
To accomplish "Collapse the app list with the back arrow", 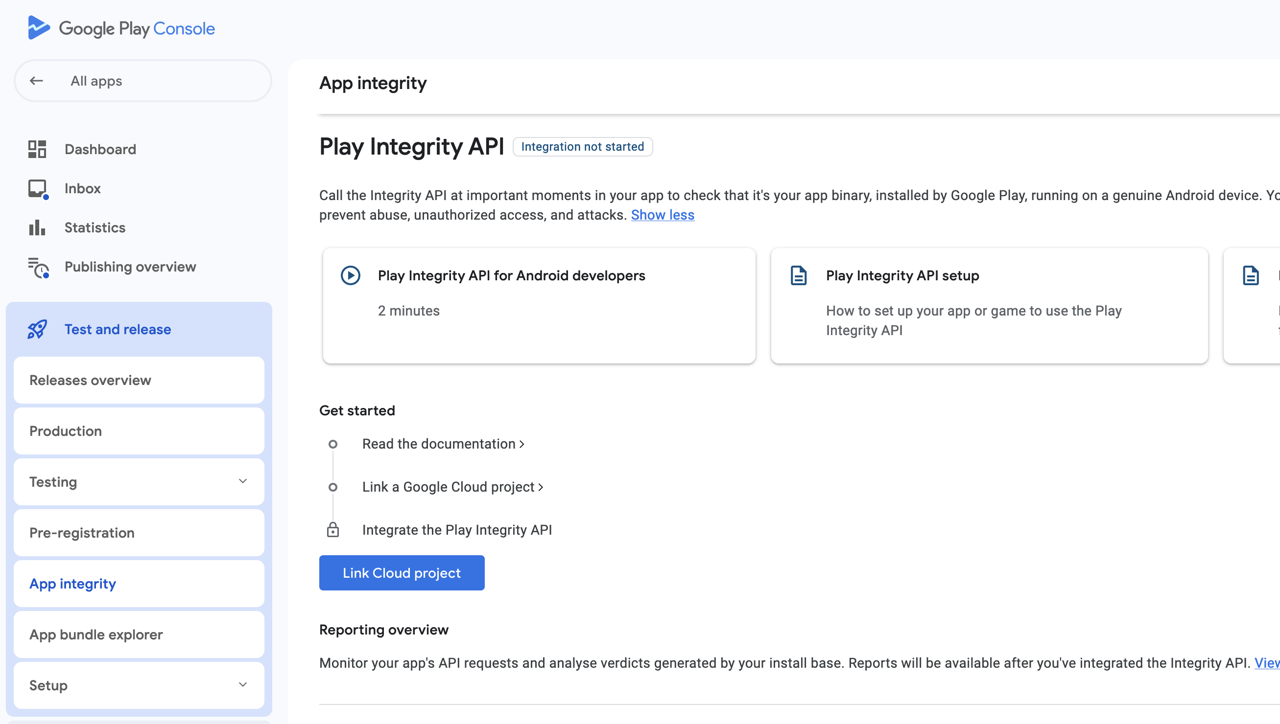I will click(37, 80).
